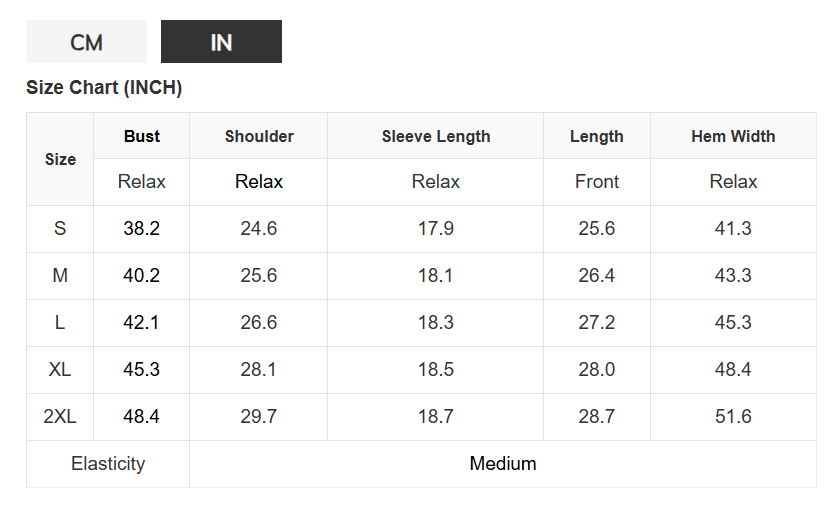
Task: Switch size chart to CM units
Action: click(x=86, y=42)
